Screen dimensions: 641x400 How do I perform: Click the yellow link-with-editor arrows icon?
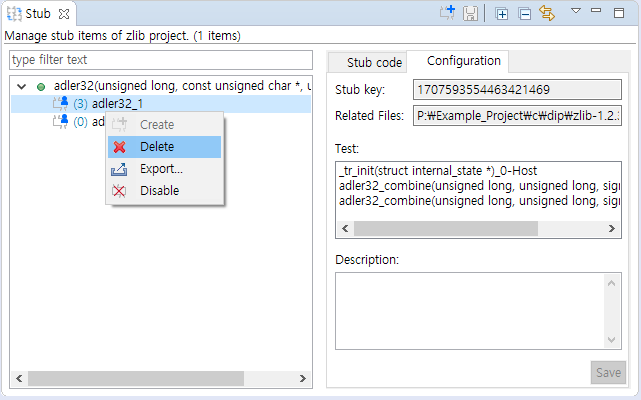547,13
